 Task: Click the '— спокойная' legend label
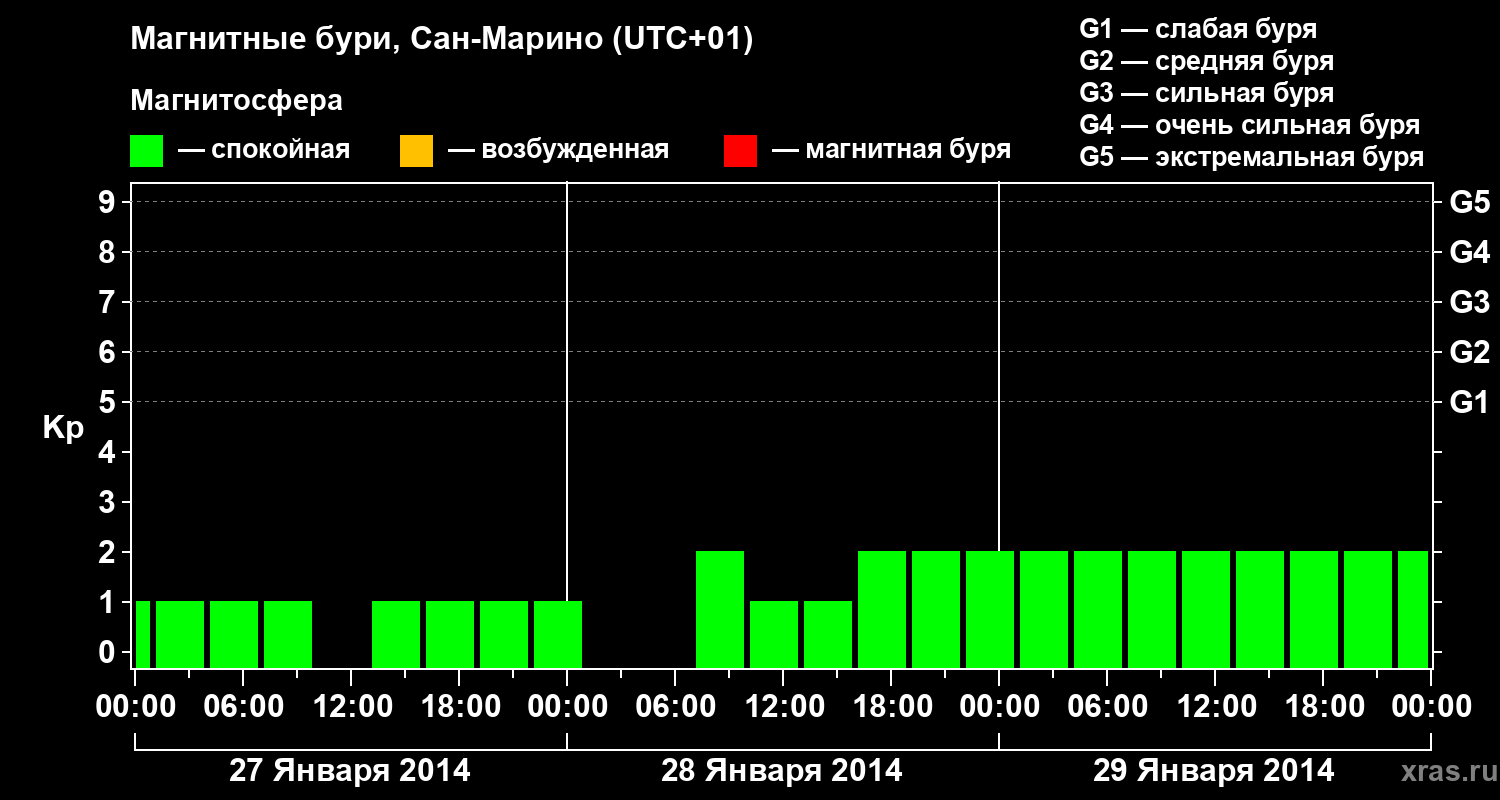(264, 150)
